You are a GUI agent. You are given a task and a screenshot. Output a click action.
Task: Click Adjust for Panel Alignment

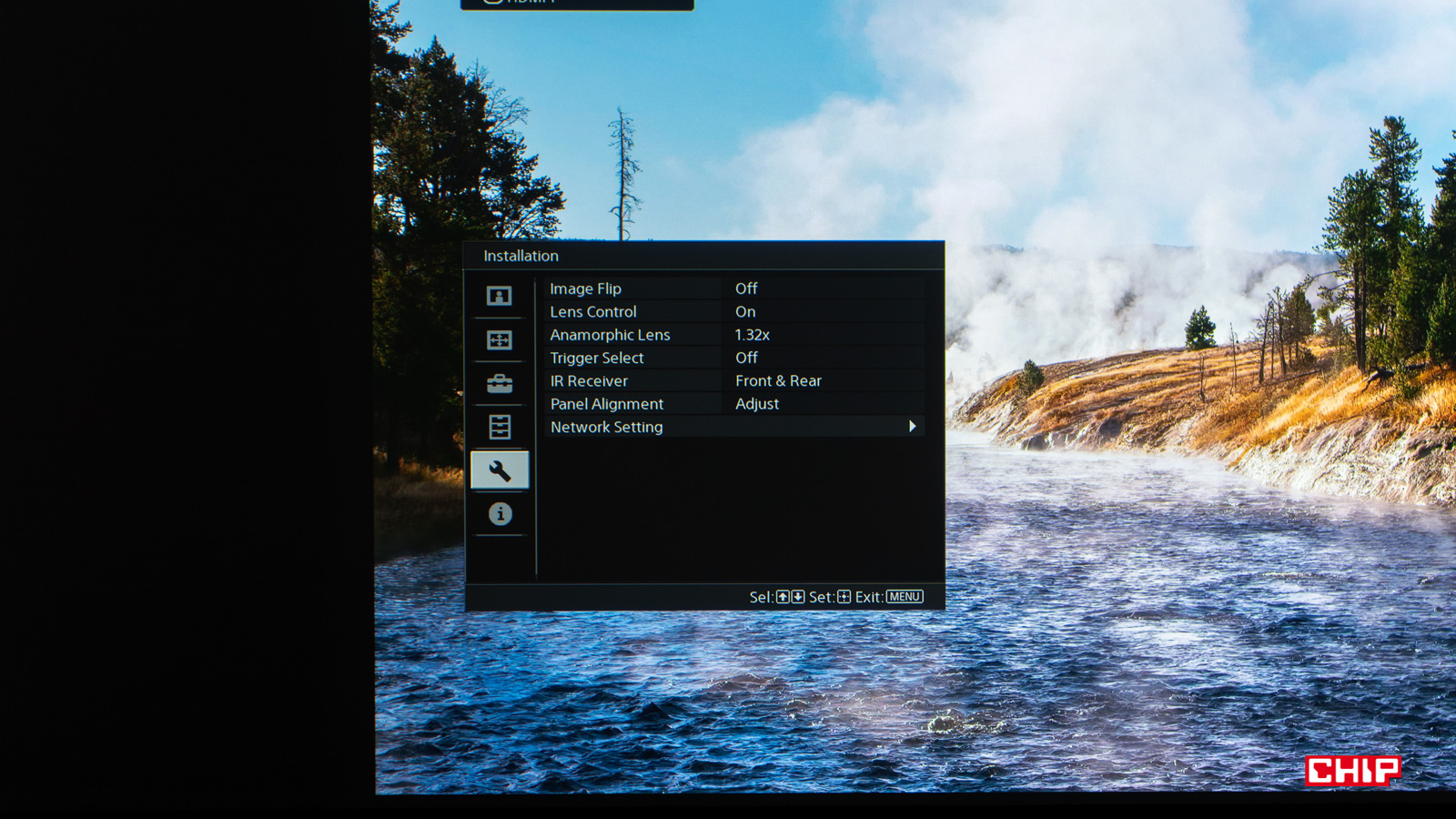(x=757, y=404)
